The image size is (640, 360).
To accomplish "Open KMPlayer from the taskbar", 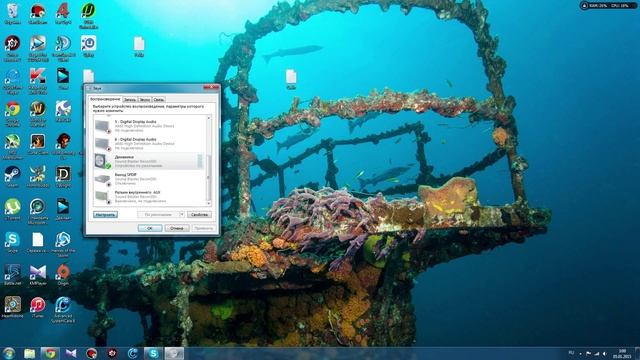I will [71, 353].
